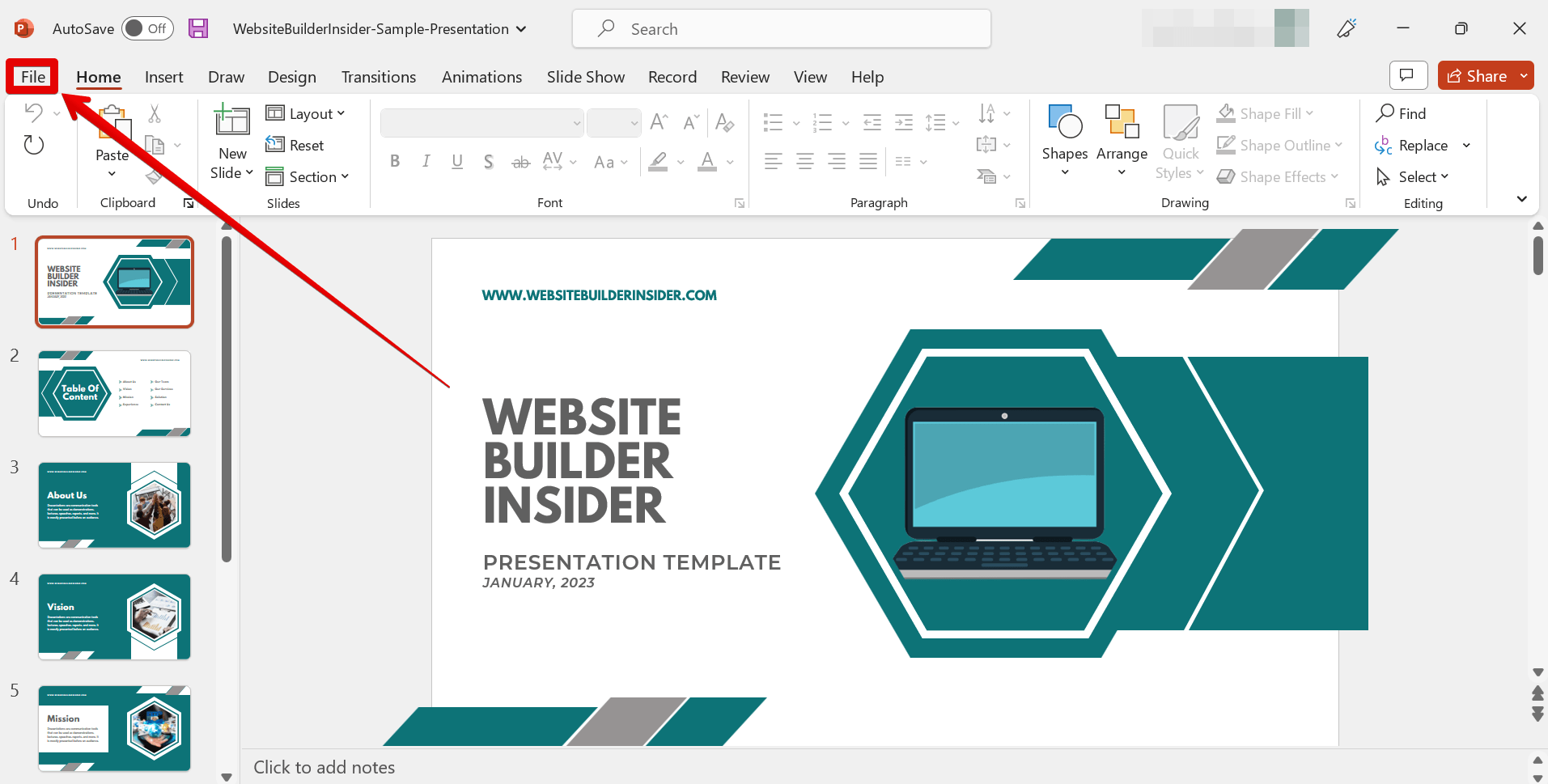Expand the presentation title dropdown

520,28
